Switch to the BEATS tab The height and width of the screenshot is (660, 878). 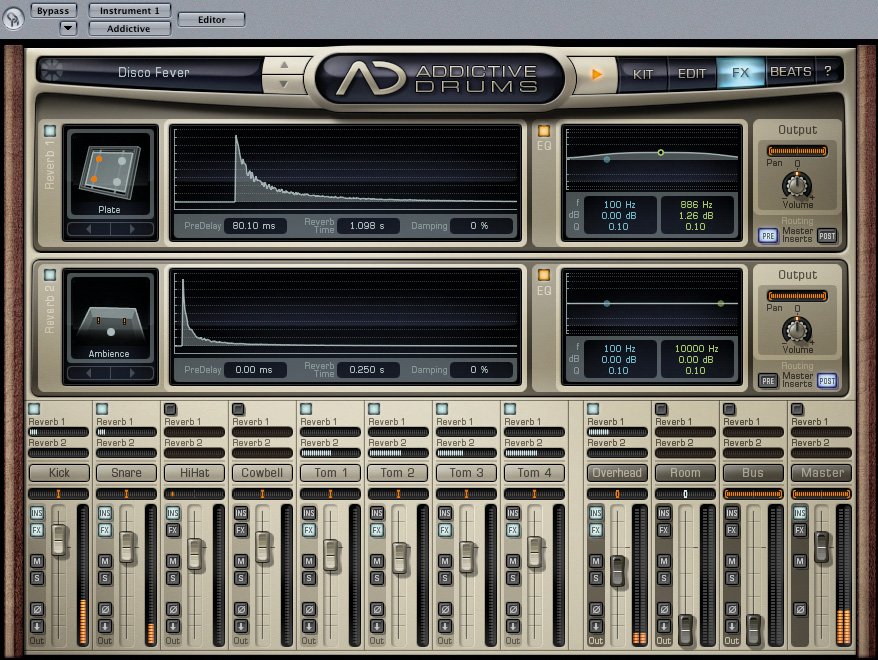790,72
